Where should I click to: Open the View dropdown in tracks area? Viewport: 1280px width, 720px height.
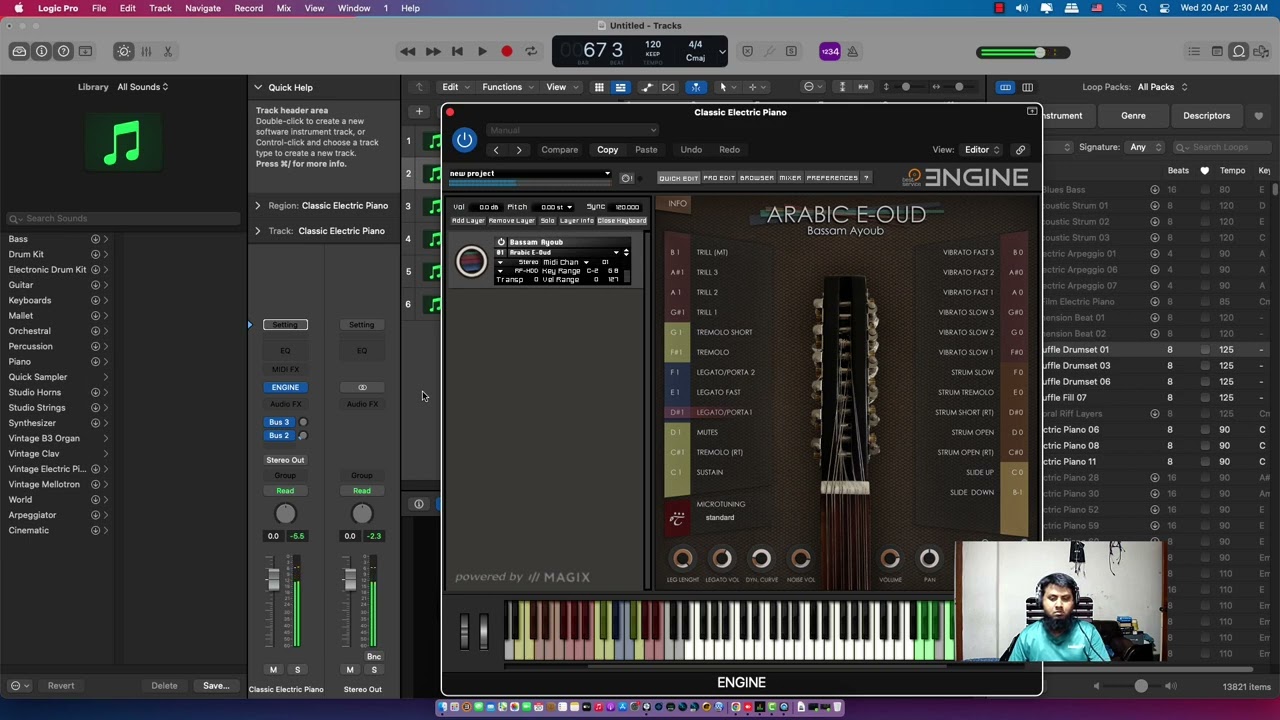560,87
